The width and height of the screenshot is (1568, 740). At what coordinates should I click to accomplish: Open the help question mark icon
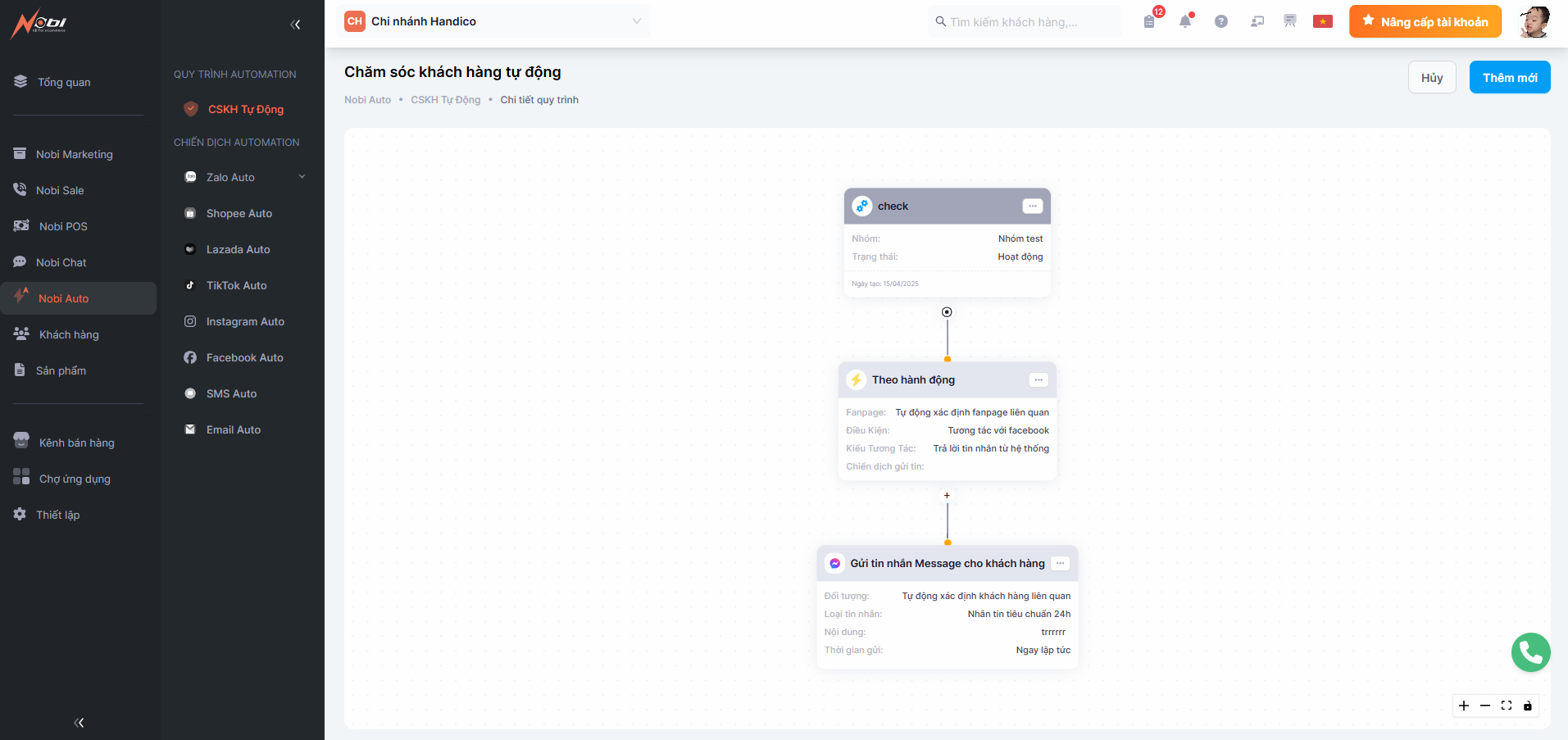pyautogui.click(x=1220, y=22)
